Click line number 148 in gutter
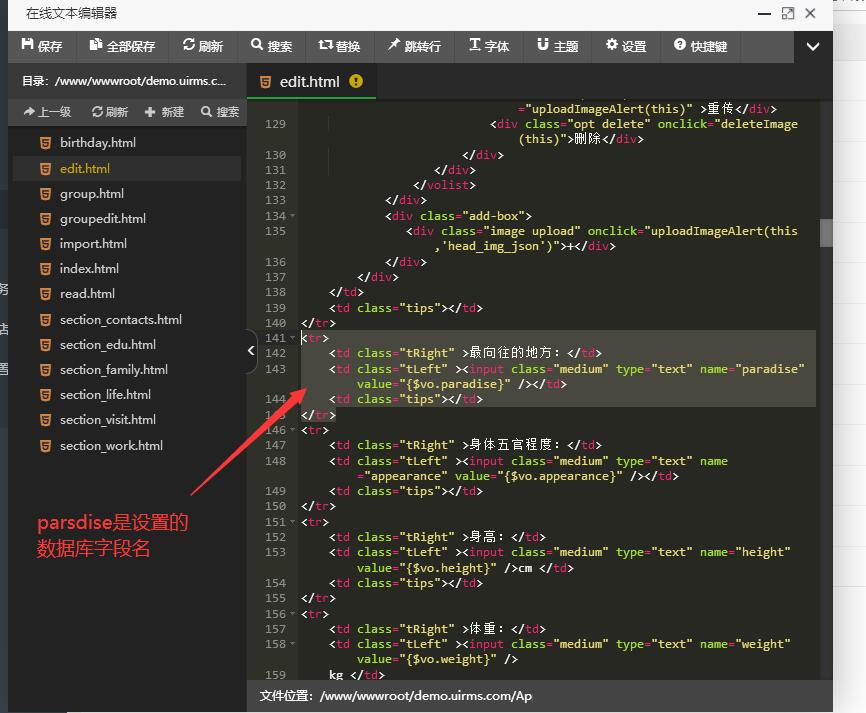The width and height of the screenshot is (866, 713). (x=275, y=461)
